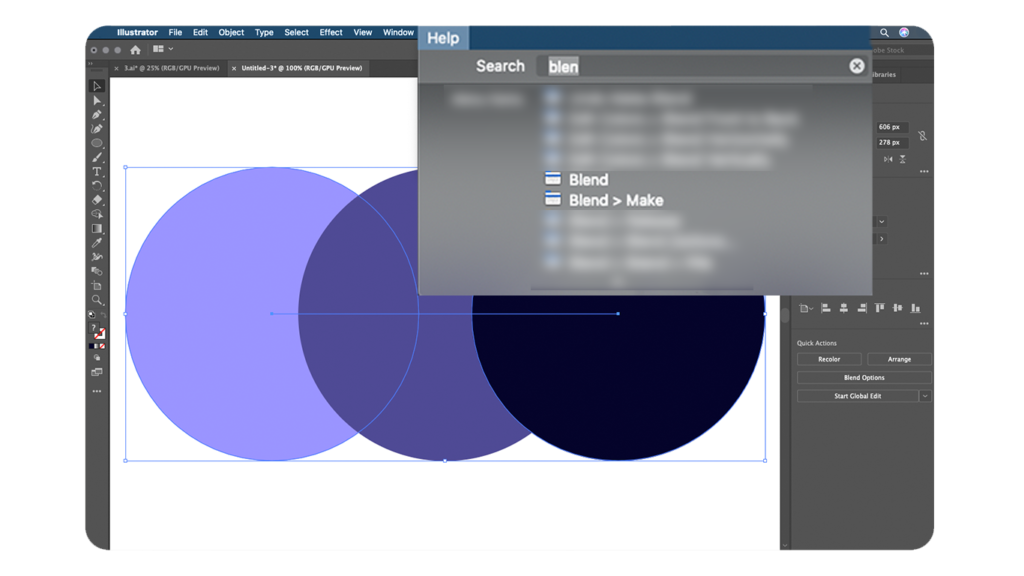Viewport: 1024px width, 576px height.
Task: Open Appearance section more options dots
Action: tap(924, 274)
